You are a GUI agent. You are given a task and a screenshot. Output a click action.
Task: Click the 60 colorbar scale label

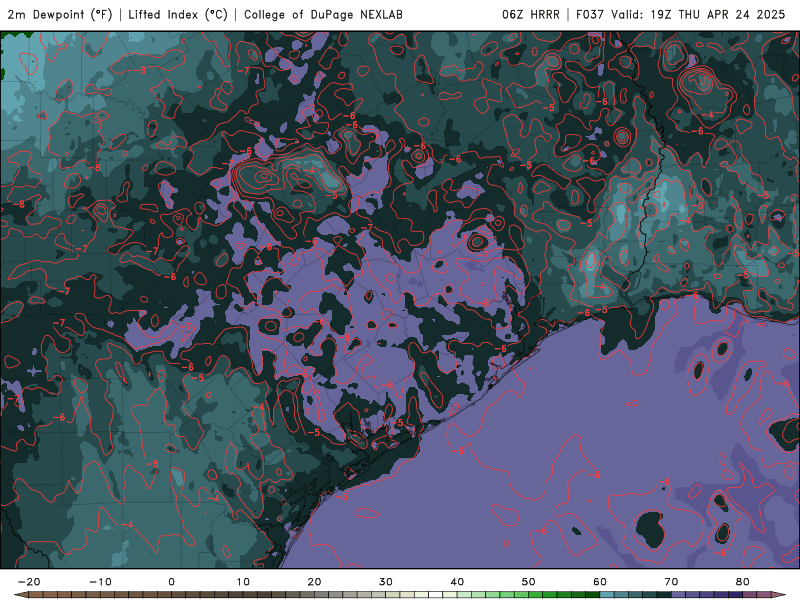coord(600,582)
